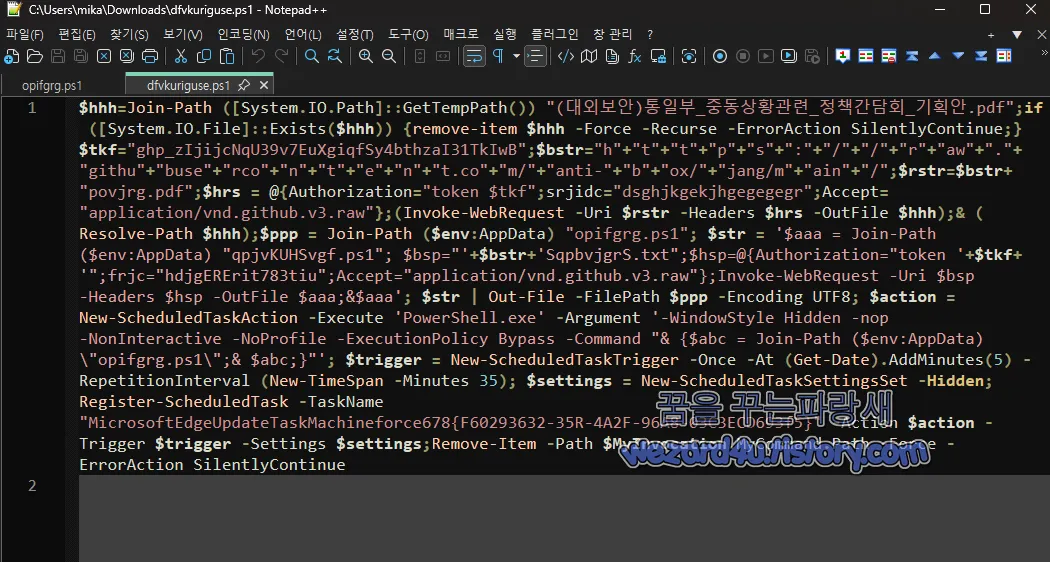Open the 언어(L) menu
1050x562 pixels.
pyautogui.click(x=303, y=34)
